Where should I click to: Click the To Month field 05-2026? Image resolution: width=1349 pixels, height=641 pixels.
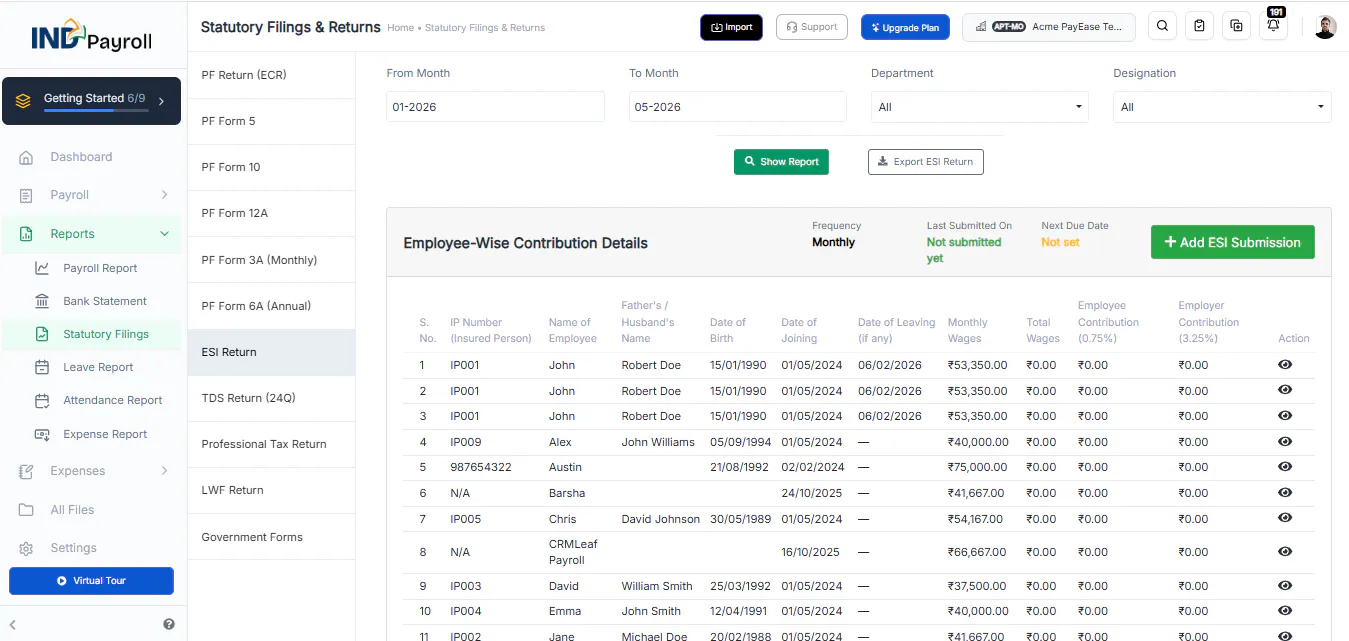[x=738, y=107]
